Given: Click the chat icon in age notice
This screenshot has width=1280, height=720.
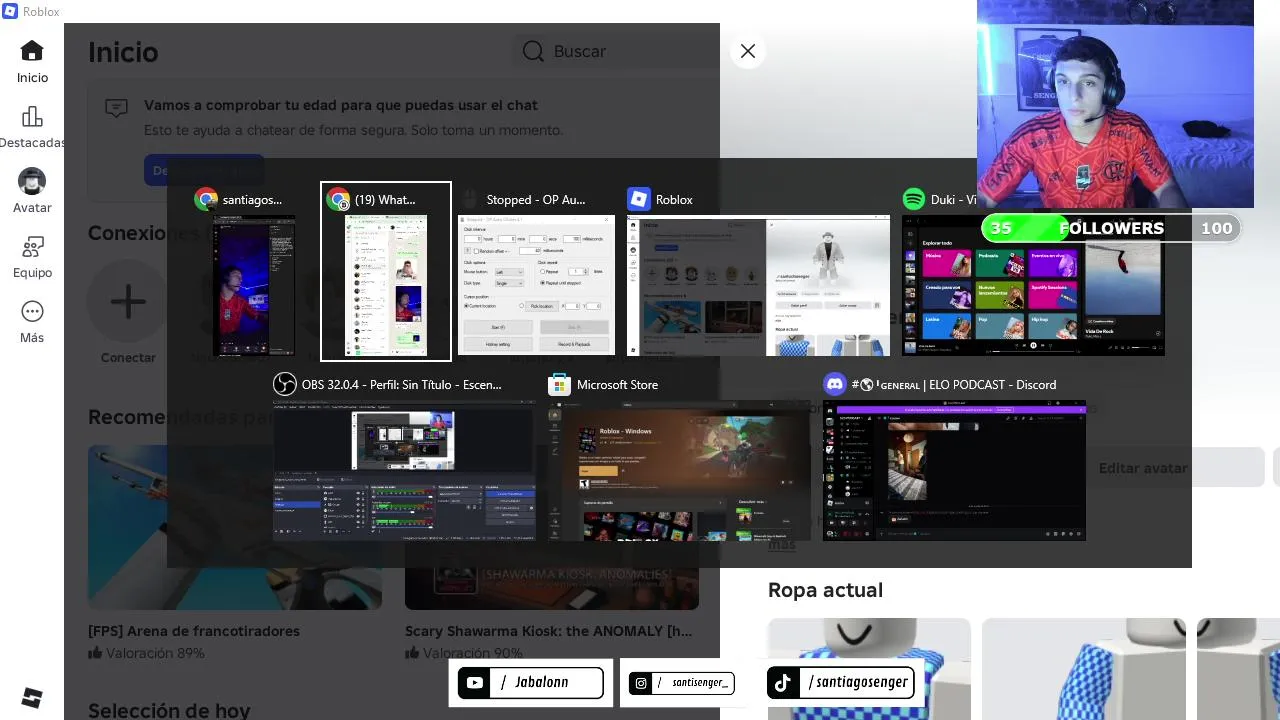Looking at the screenshot, I should [116, 108].
